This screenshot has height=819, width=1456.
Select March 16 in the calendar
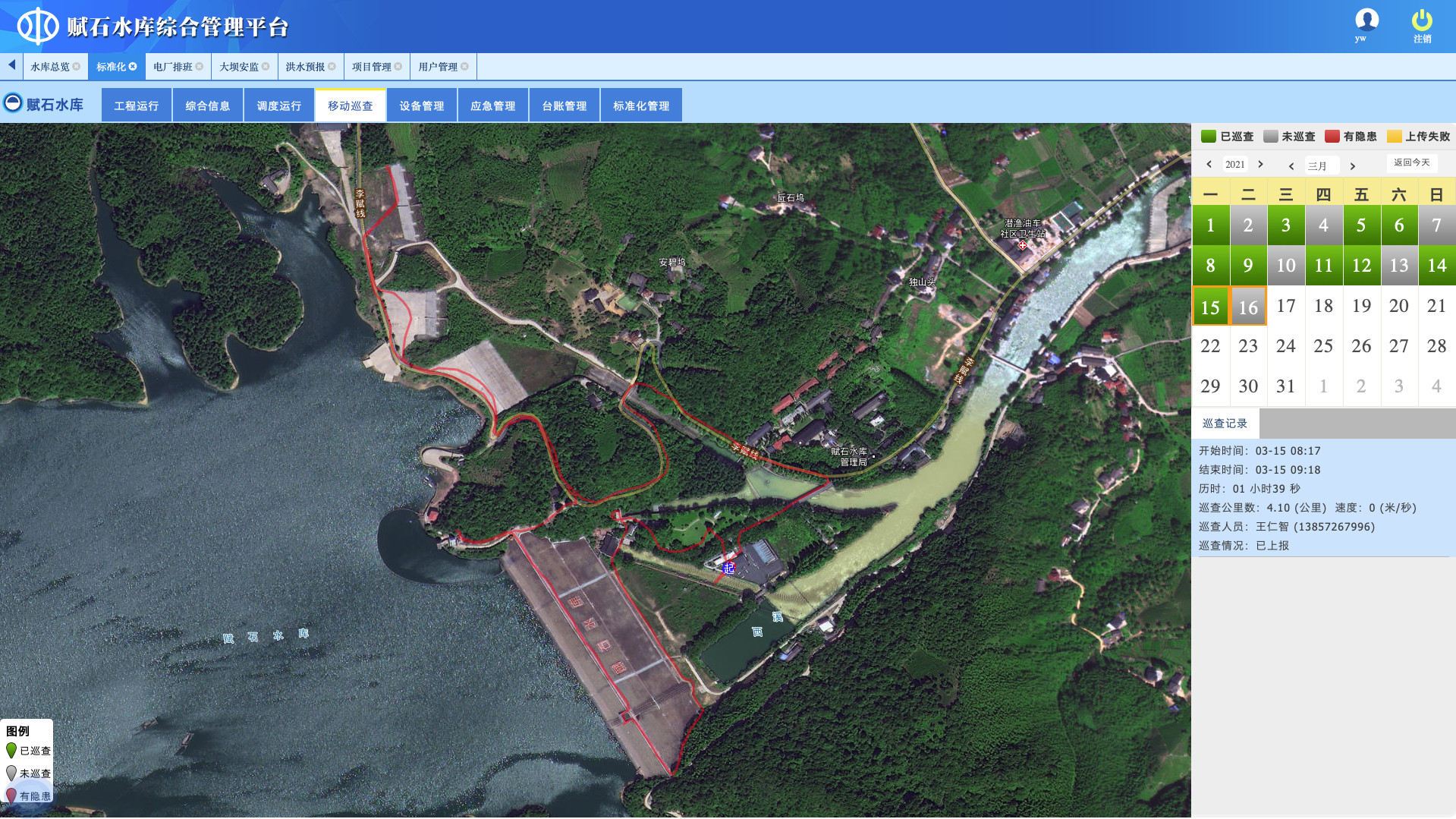coord(1248,307)
